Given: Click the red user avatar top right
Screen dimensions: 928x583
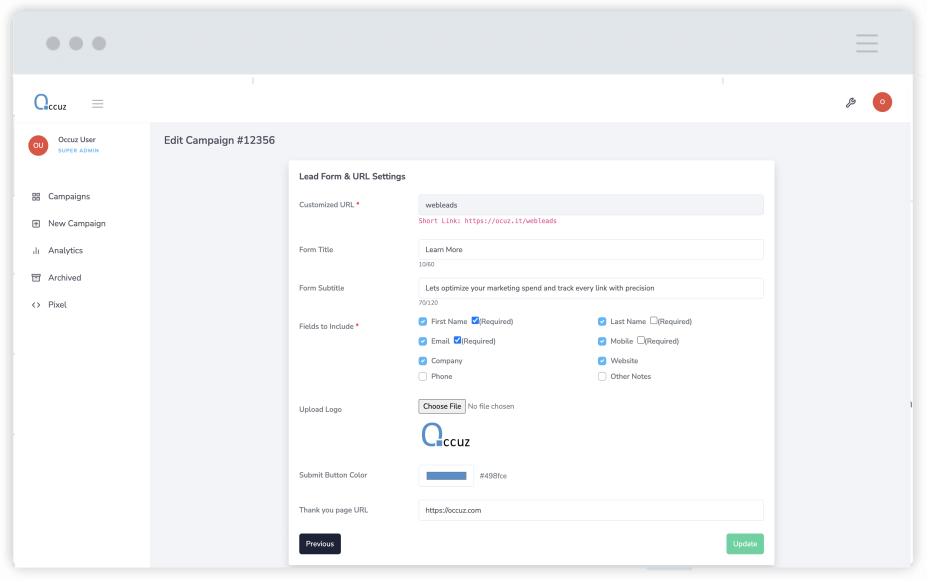Looking at the screenshot, I should coord(882,102).
